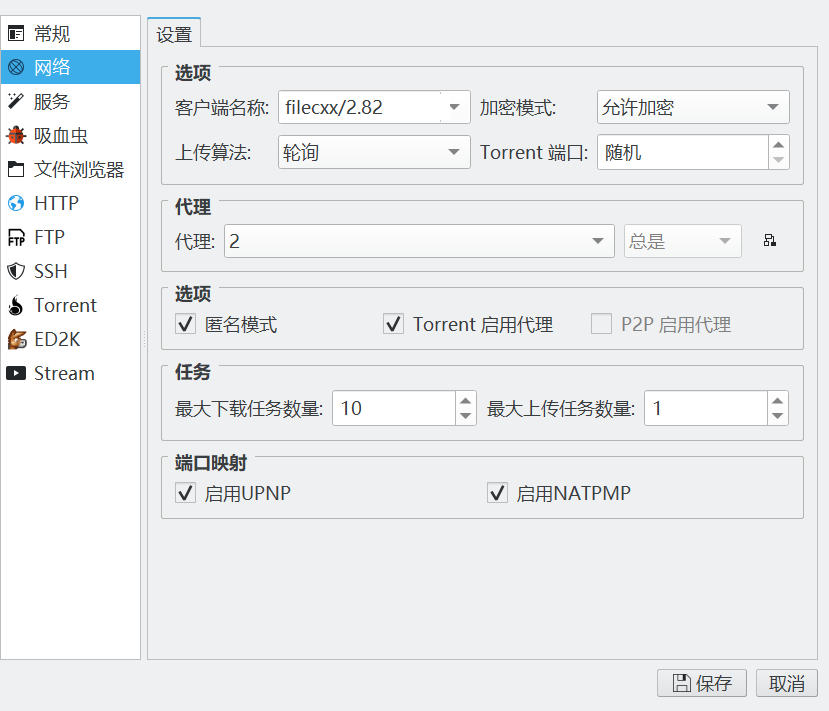Image resolution: width=829 pixels, height=711 pixels.
Task: Disable 启用UPNP checkbox
Action: (x=186, y=493)
